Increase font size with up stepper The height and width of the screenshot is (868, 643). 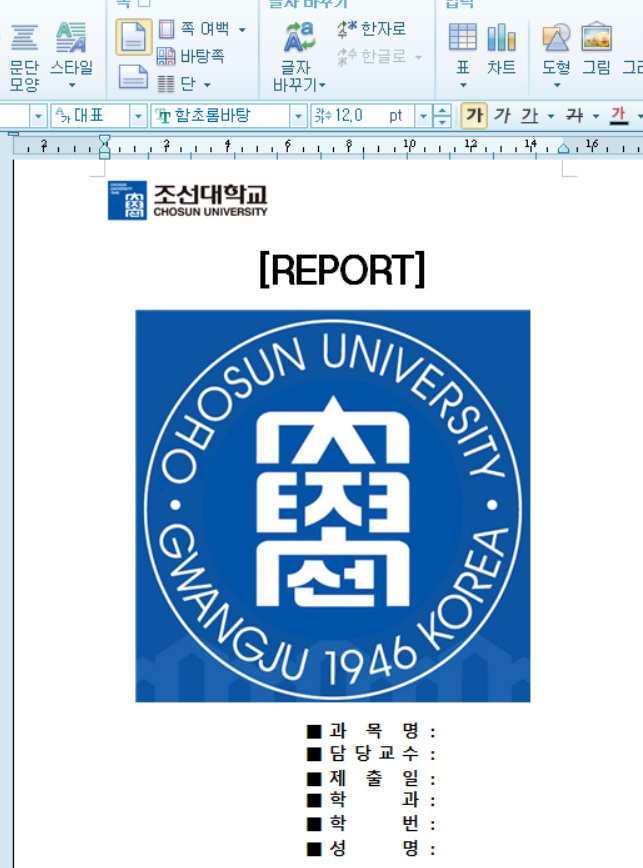(x=442, y=110)
